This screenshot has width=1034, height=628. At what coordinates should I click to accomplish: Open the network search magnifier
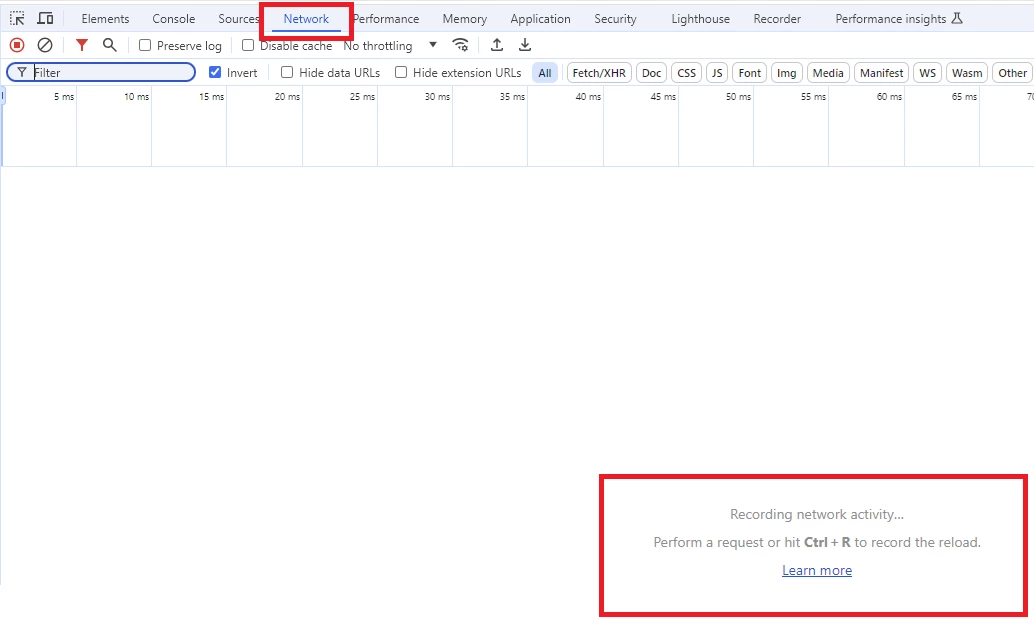tap(109, 45)
